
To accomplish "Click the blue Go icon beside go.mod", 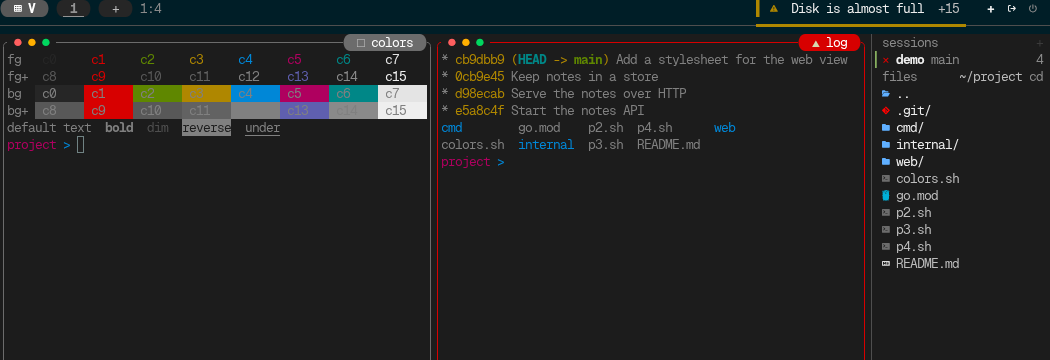I will click(886, 196).
